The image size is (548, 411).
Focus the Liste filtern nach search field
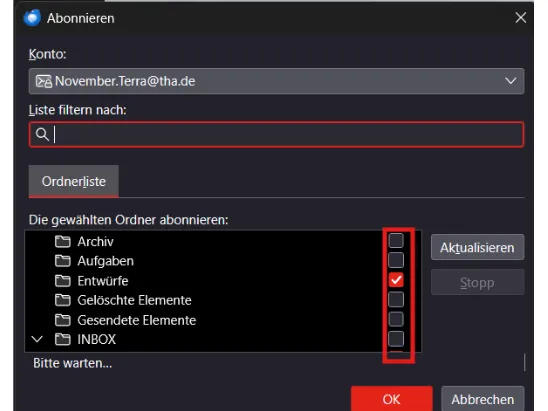276,135
